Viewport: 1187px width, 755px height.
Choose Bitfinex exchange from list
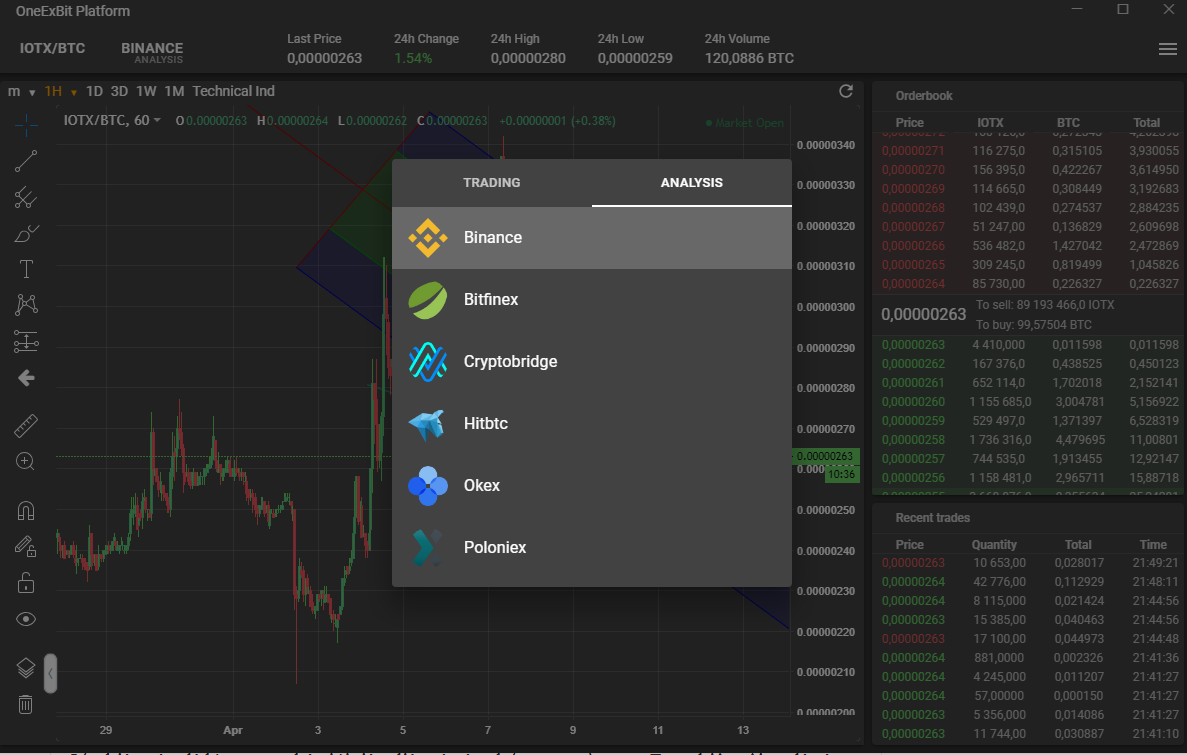point(592,300)
